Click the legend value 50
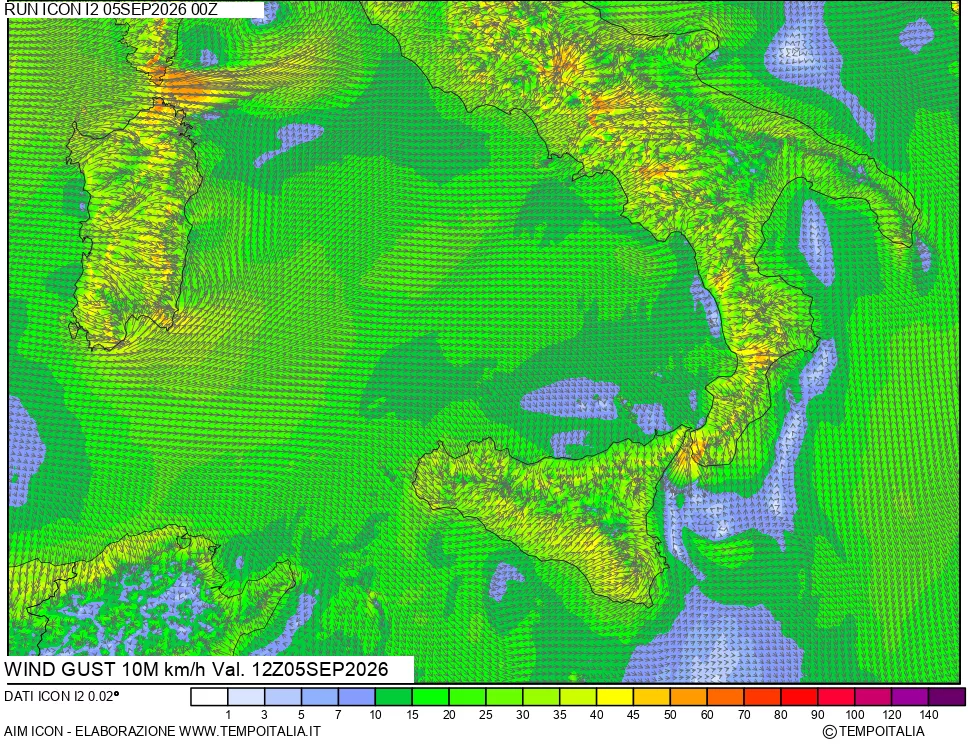The height and width of the screenshot is (745, 968). (670, 715)
